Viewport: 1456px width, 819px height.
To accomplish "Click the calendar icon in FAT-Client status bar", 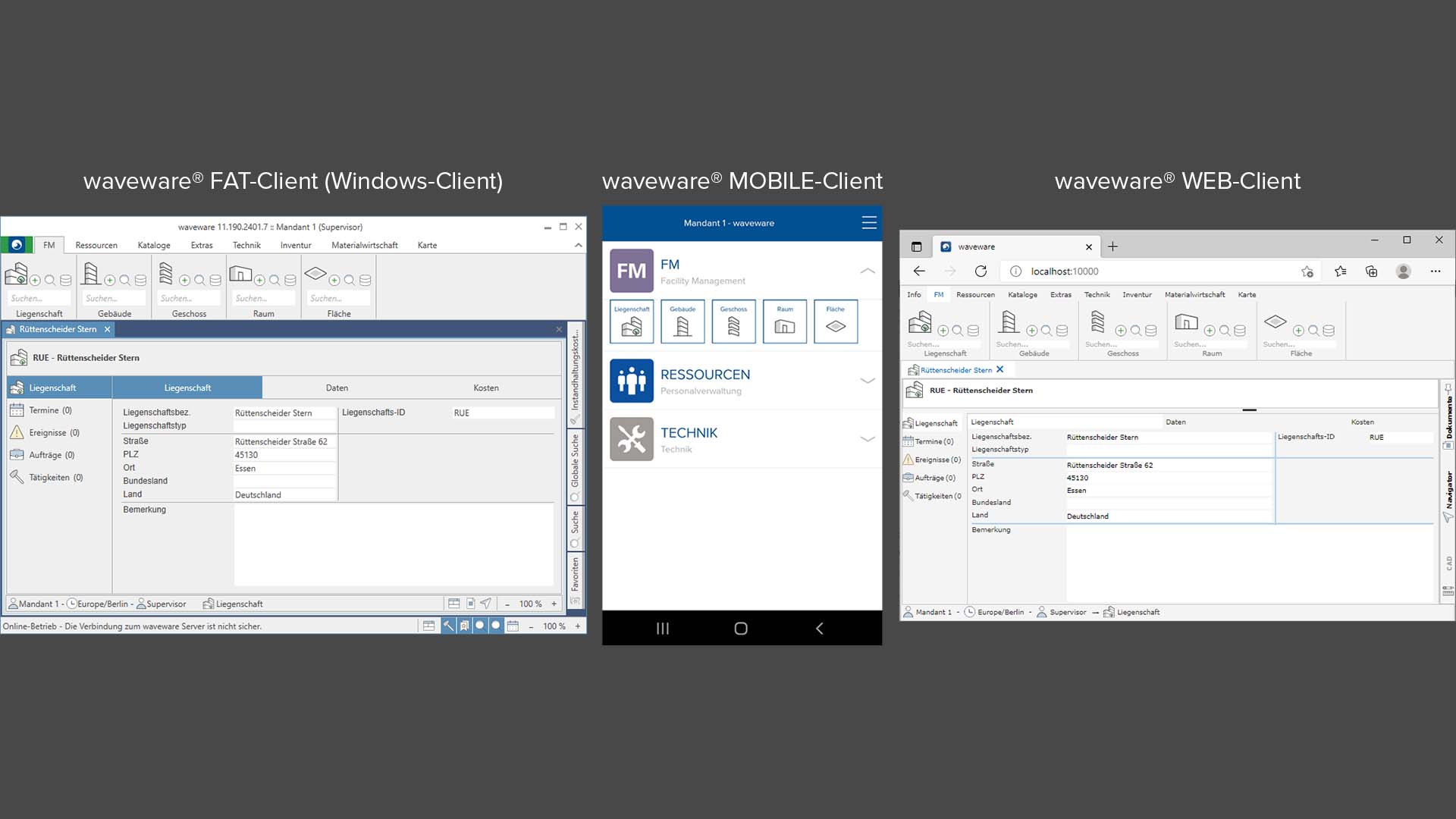I will tap(513, 626).
